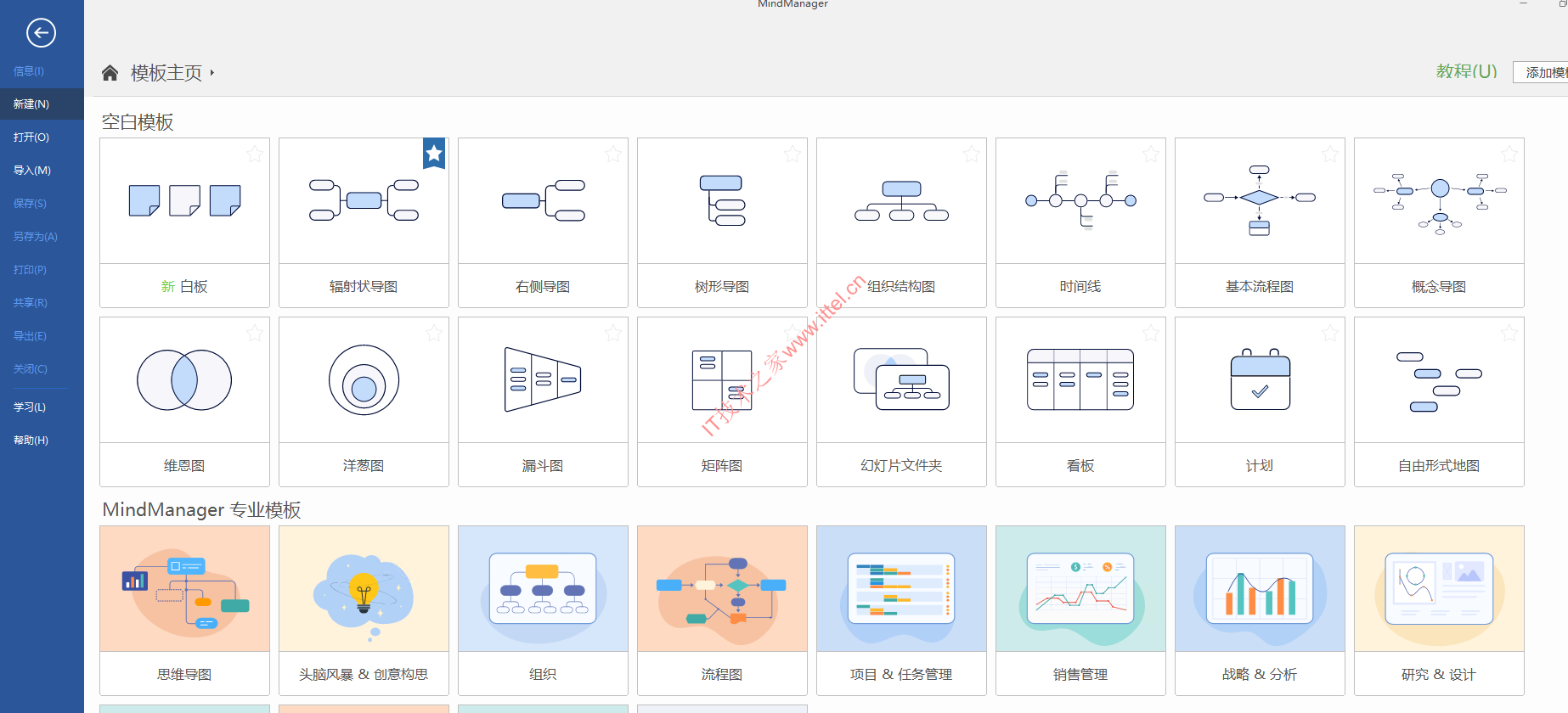Toggle favorite star on 漏斗图 template
This screenshot has height=713, width=1568.
click(613, 333)
